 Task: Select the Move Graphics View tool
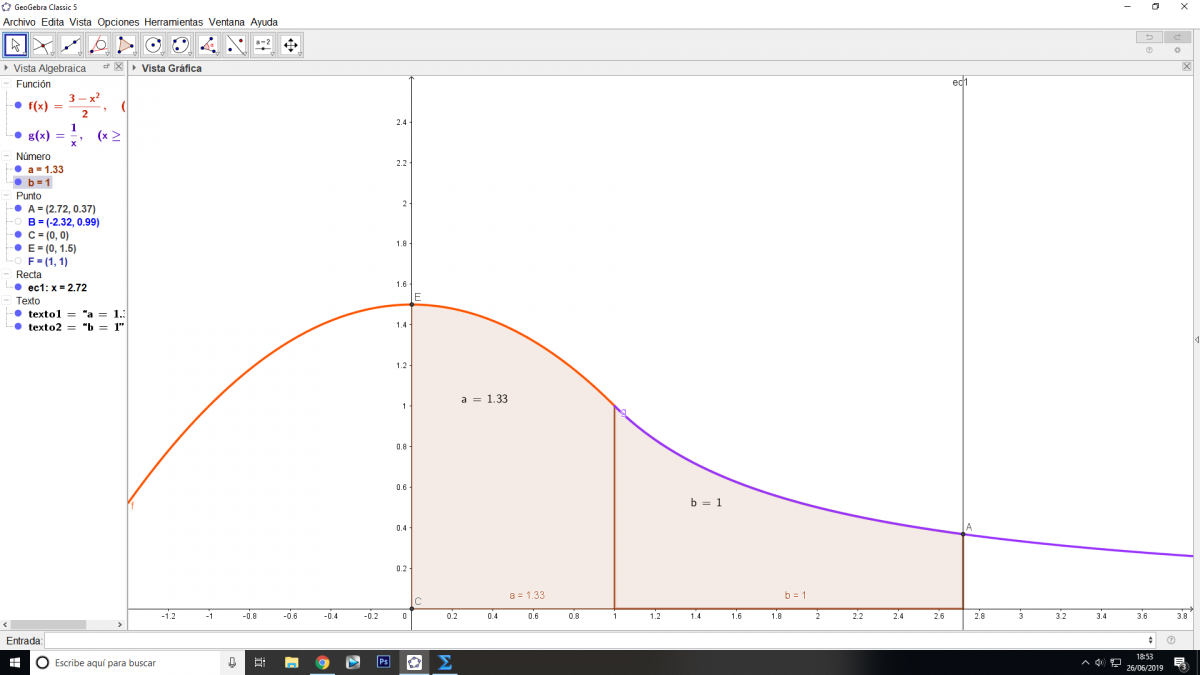point(291,45)
